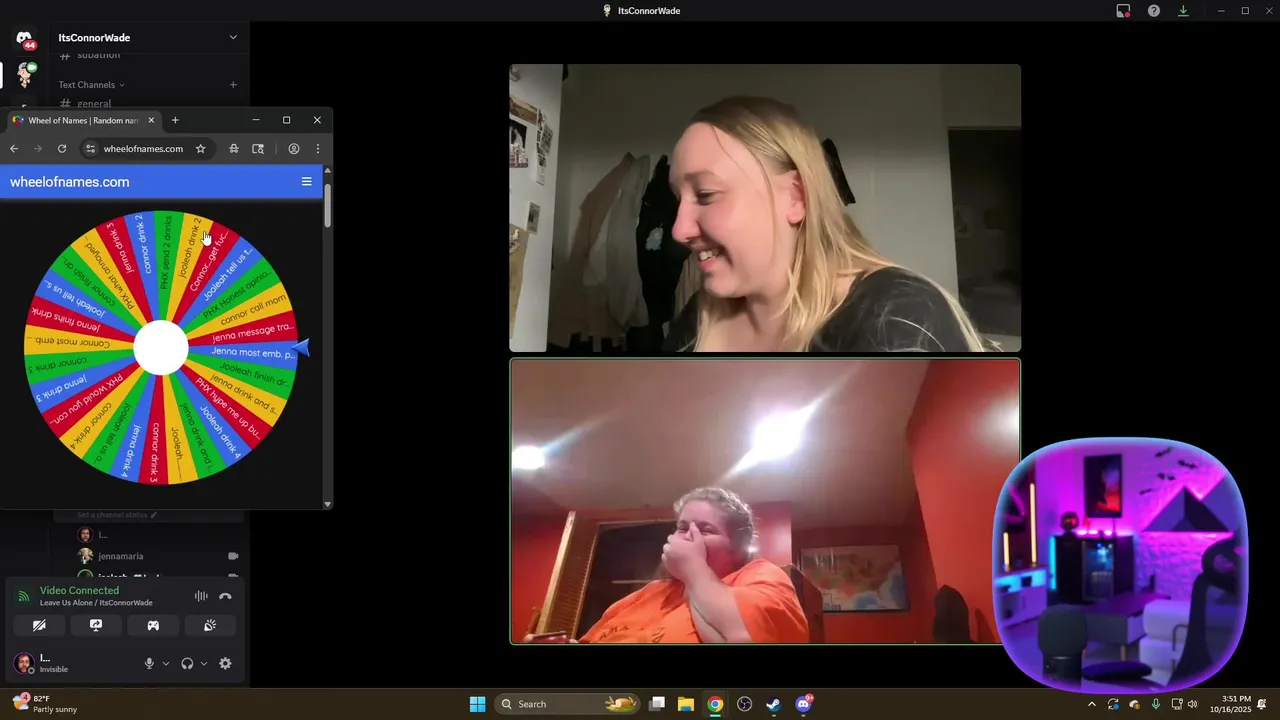
Task: Open Discord help question mark icon
Action: coord(1154,11)
